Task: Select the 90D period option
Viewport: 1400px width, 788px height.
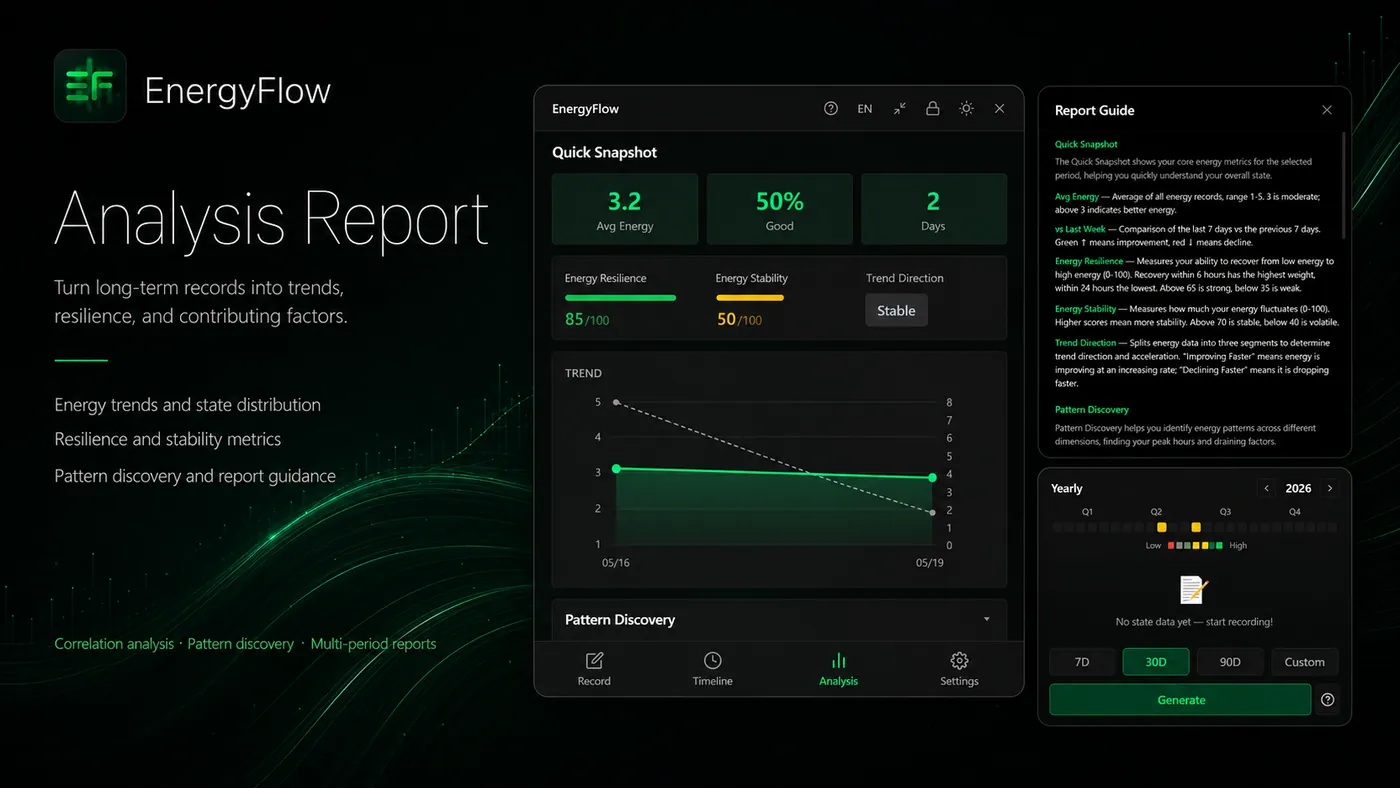Action: (1230, 662)
